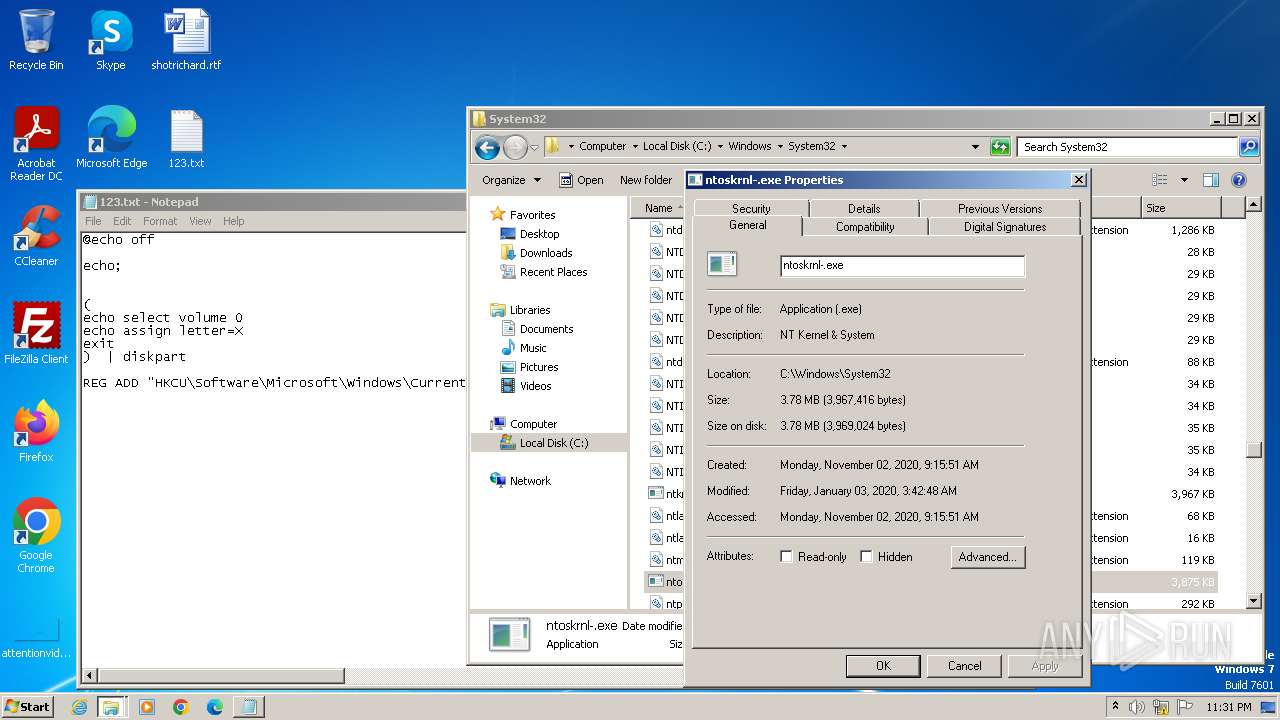Open the Recycle Bin desktop icon
Viewport: 1280px width, 720px height.
pos(36,40)
